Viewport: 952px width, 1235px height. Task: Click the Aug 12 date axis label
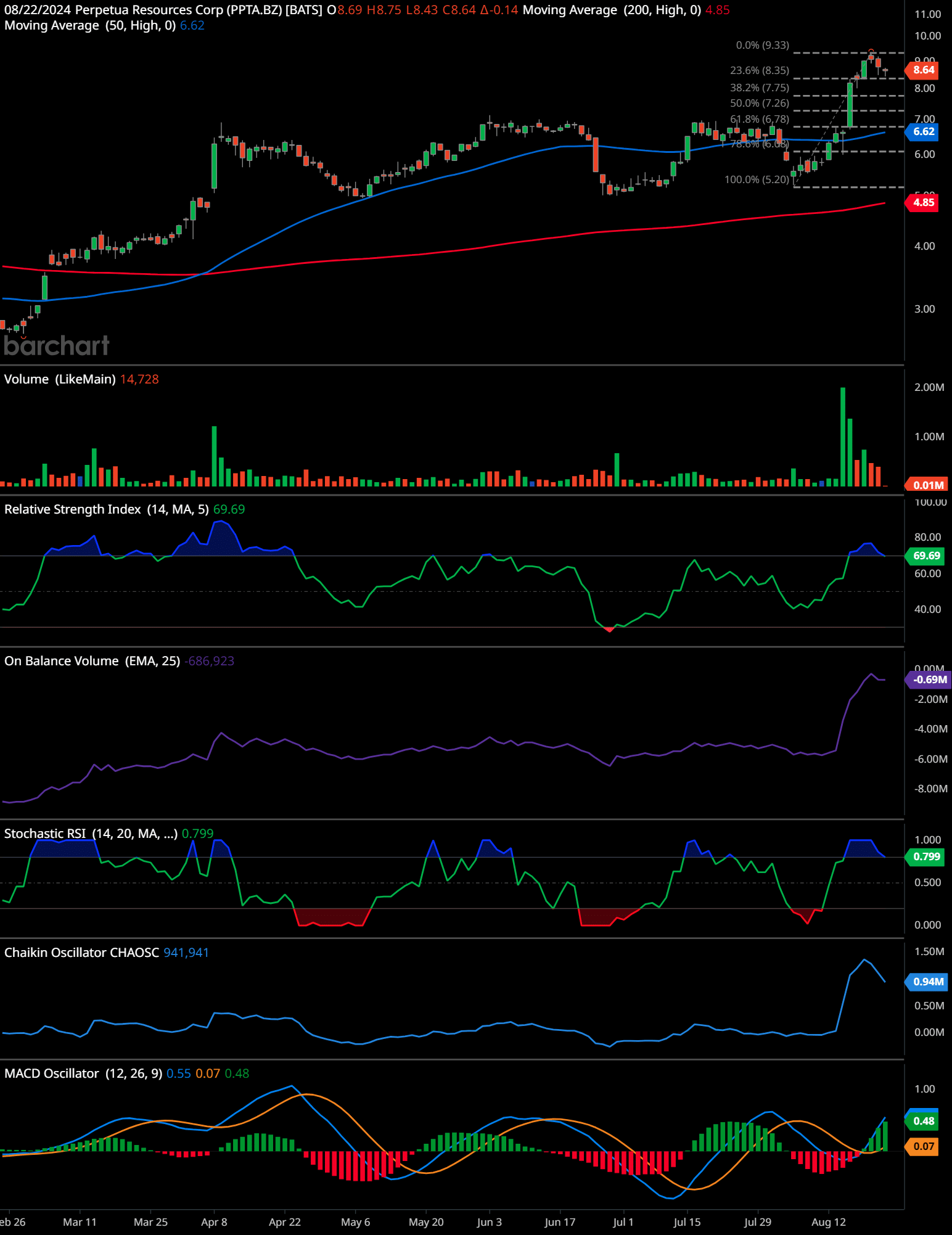[x=829, y=1223]
